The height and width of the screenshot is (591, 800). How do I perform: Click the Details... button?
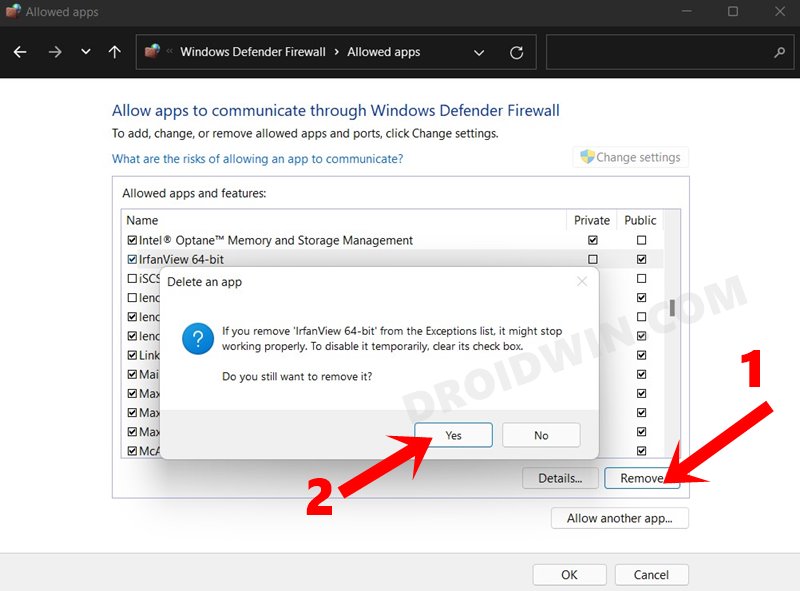tap(560, 478)
